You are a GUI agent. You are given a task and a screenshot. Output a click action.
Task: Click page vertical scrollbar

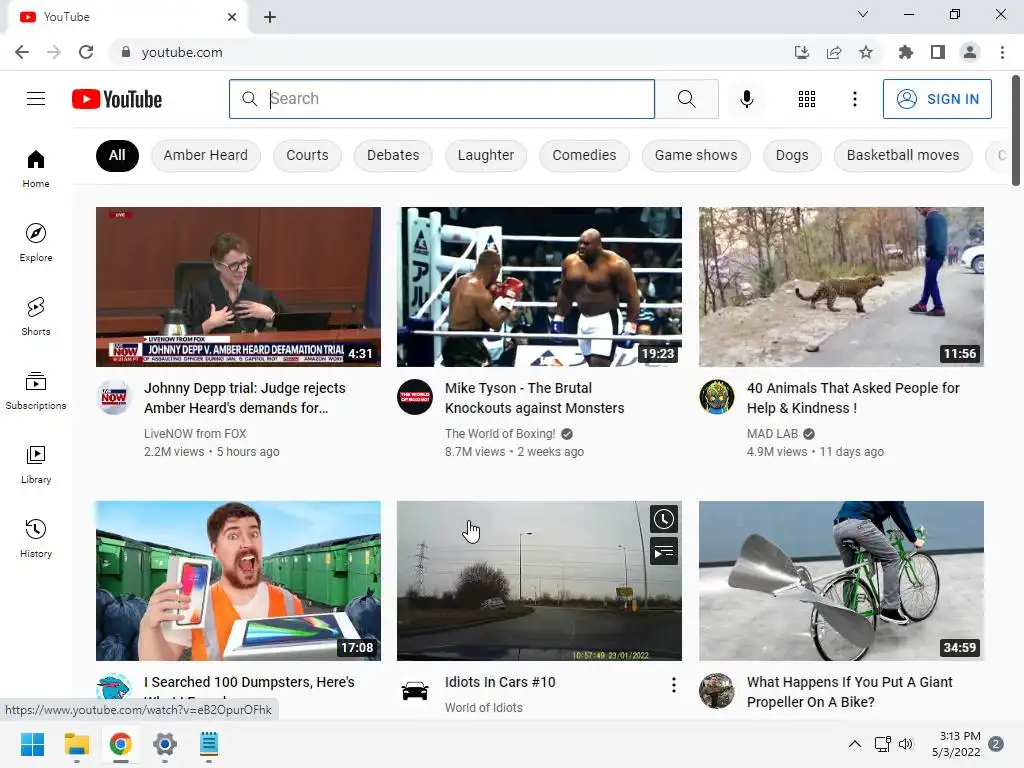point(1016,131)
